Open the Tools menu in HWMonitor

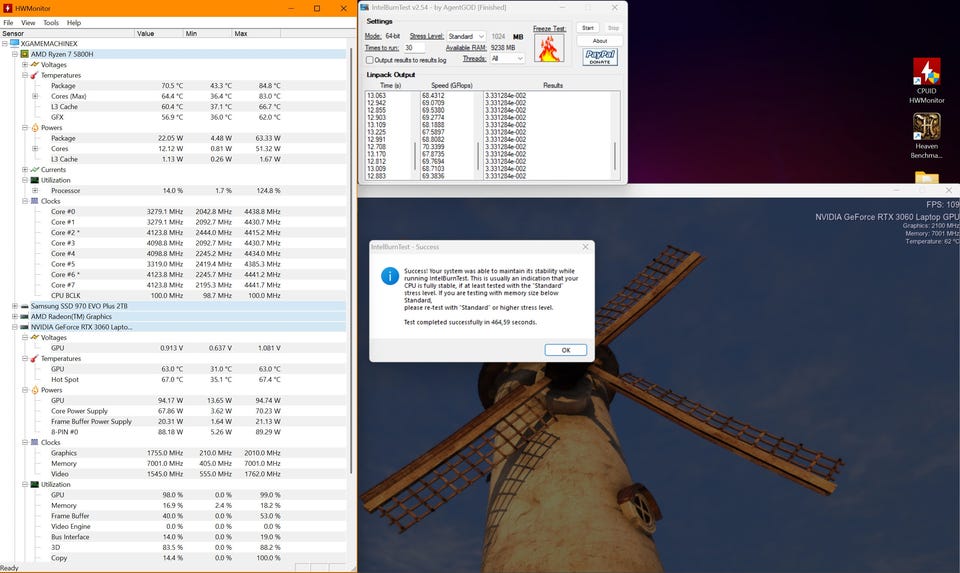[50, 22]
